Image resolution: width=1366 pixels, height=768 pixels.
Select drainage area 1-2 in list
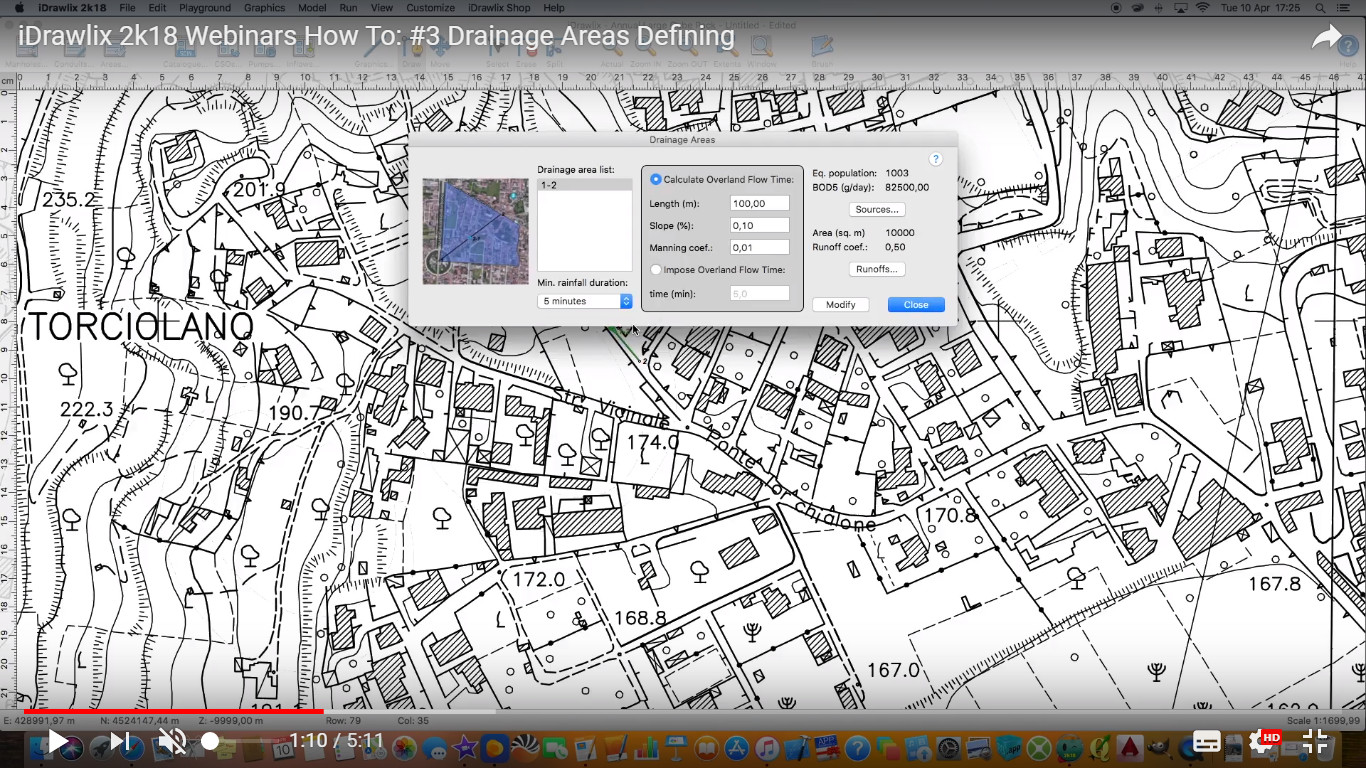point(585,185)
